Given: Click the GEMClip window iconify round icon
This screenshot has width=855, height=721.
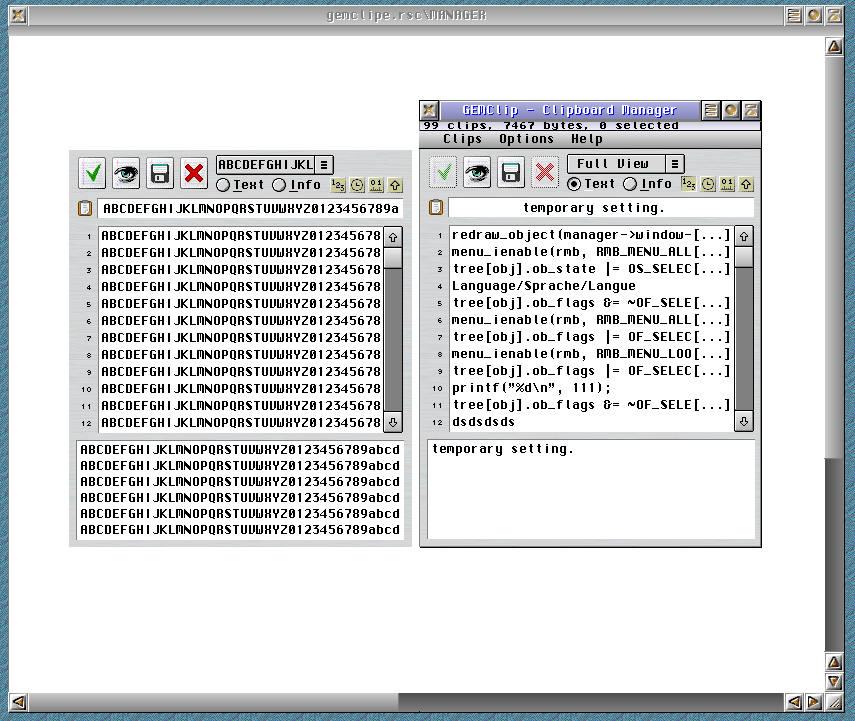Looking at the screenshot, I should [x=731, y=111].
